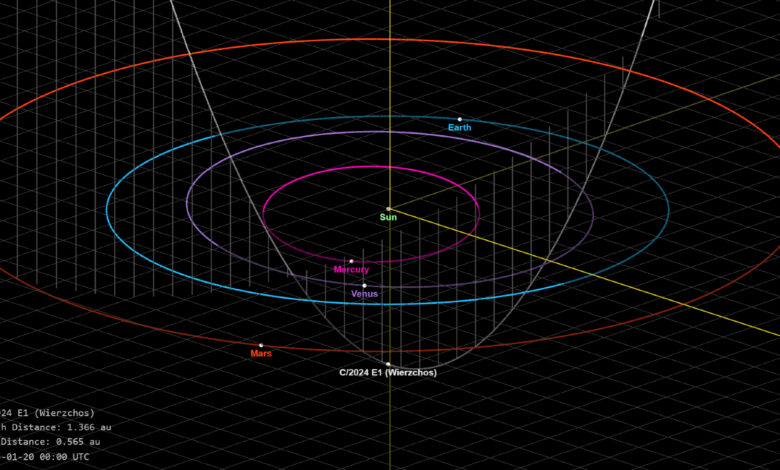Click the 00:00 UTC date readout
The height and width of the screenshot is (470, 780).
(x=64, y=456)
